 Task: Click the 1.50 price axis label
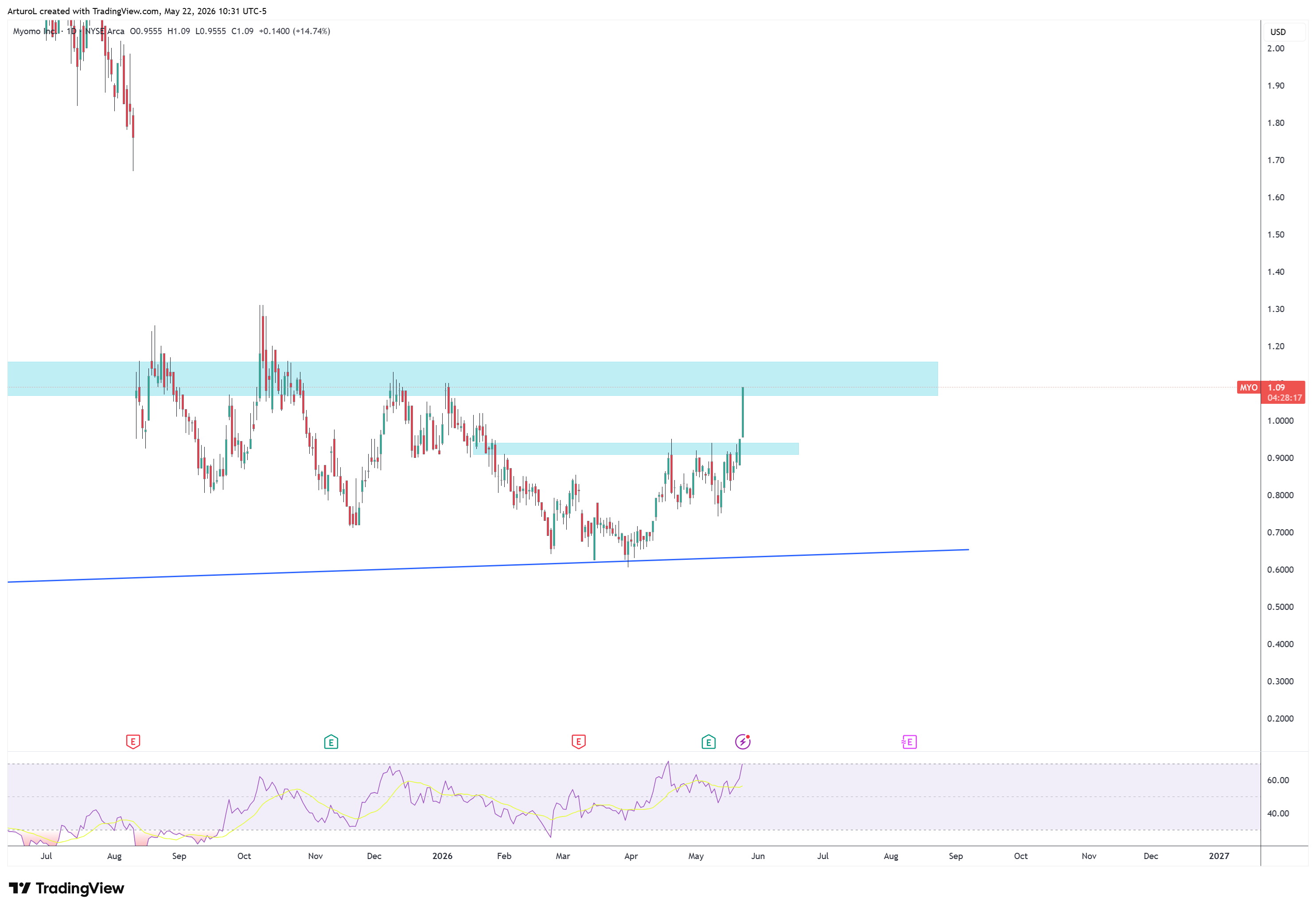1276,234
